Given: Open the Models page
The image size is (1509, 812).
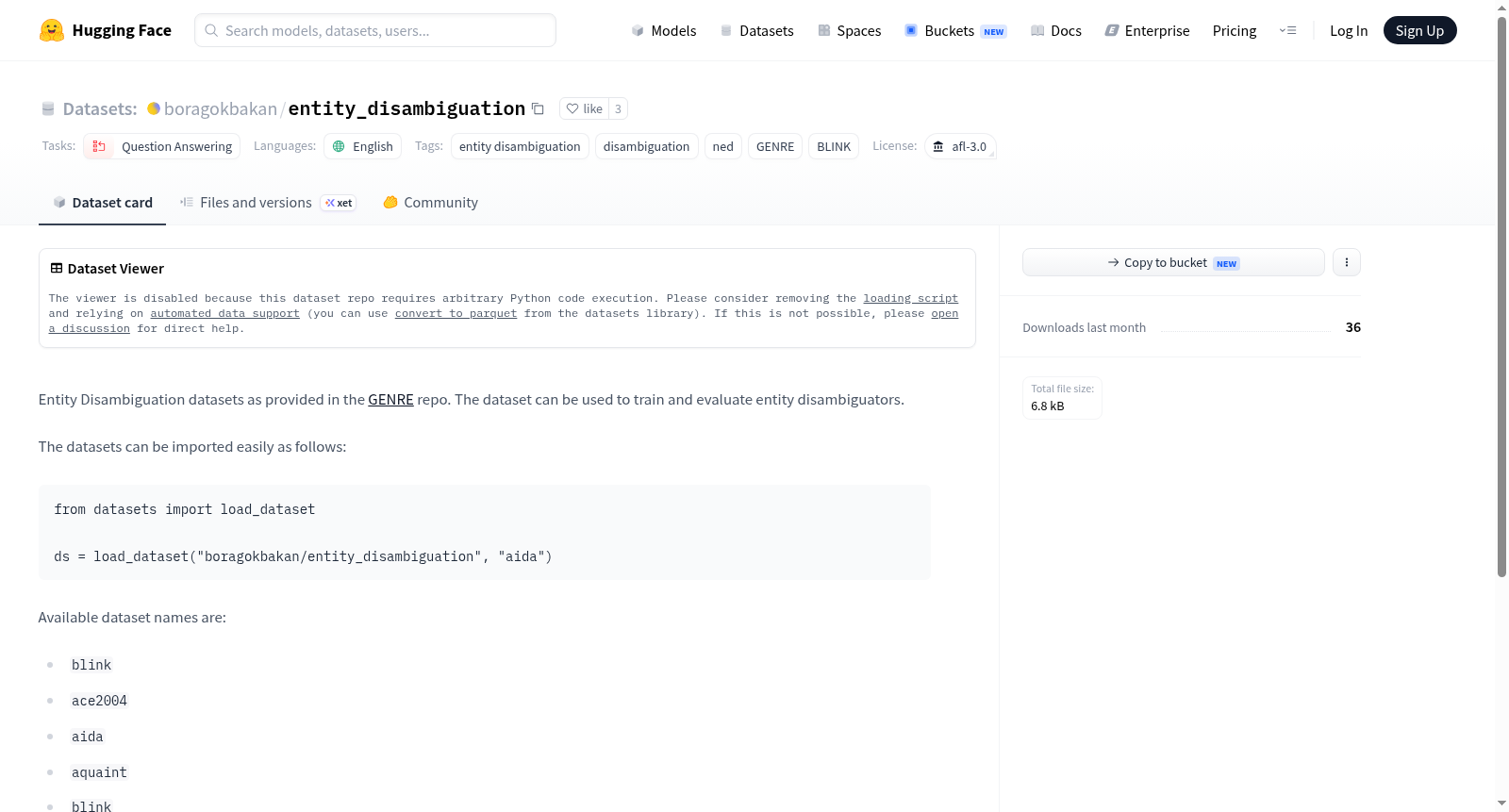Looking at the screenshot, I should [x=664, y=30].
